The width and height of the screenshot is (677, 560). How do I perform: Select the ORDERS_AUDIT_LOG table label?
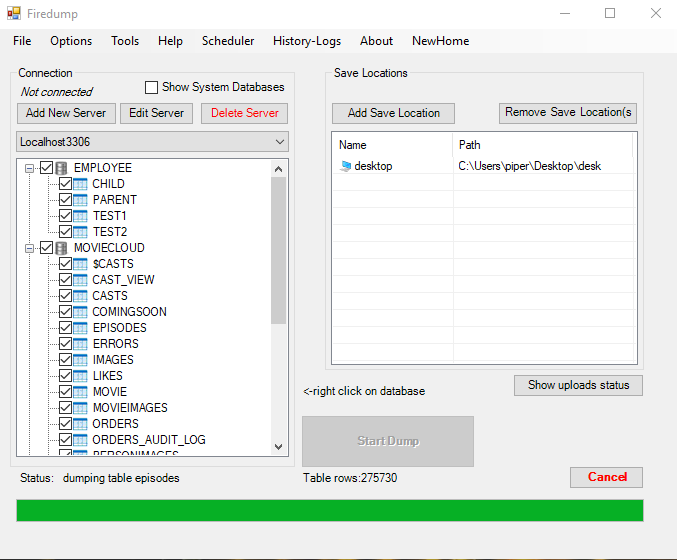click(149, 440)
